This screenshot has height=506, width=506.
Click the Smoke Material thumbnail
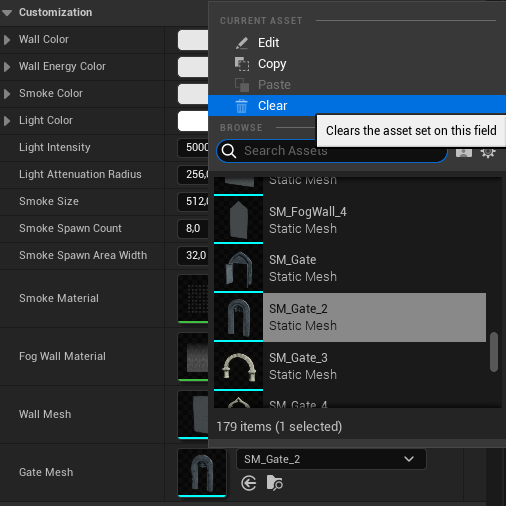(193, 299)
